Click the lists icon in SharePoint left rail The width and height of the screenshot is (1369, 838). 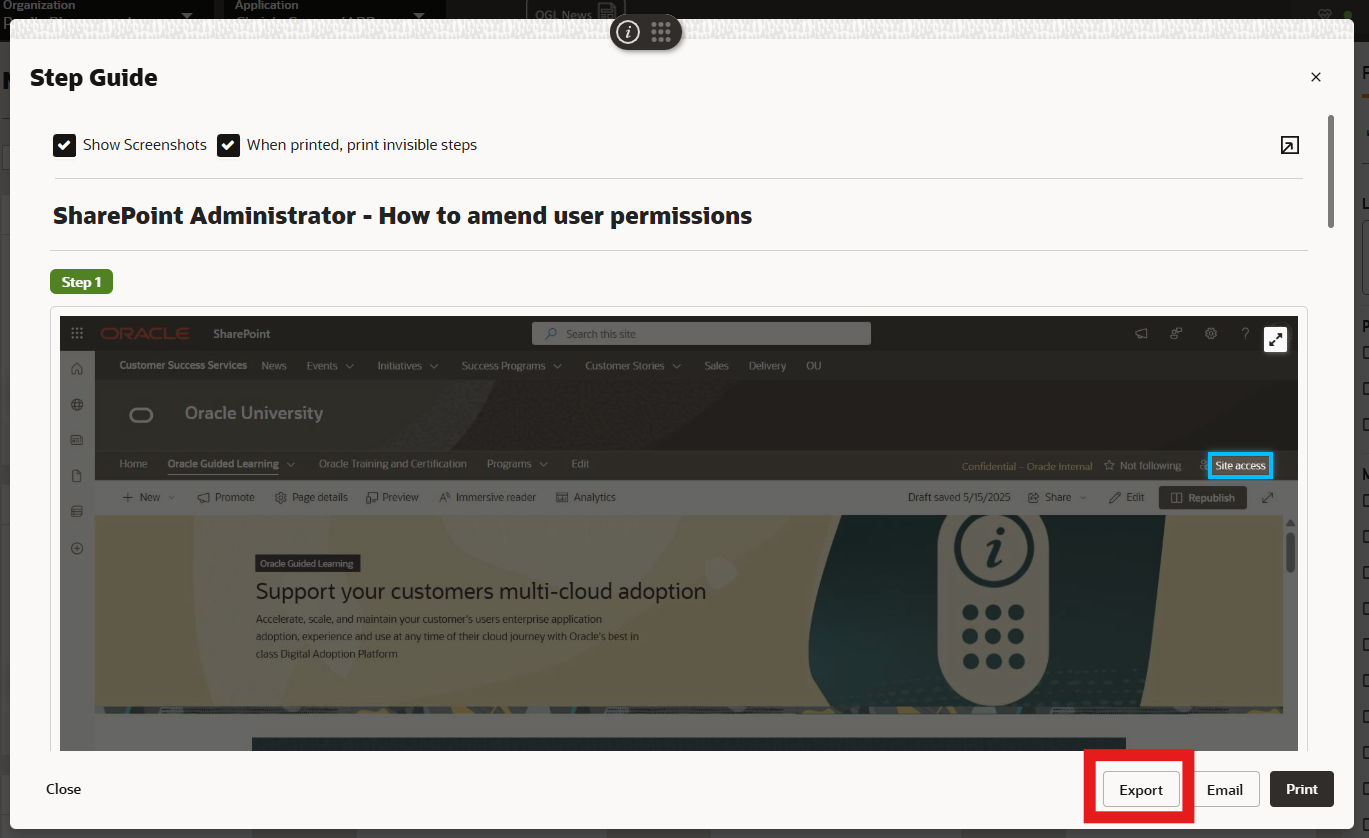[77, 512]
